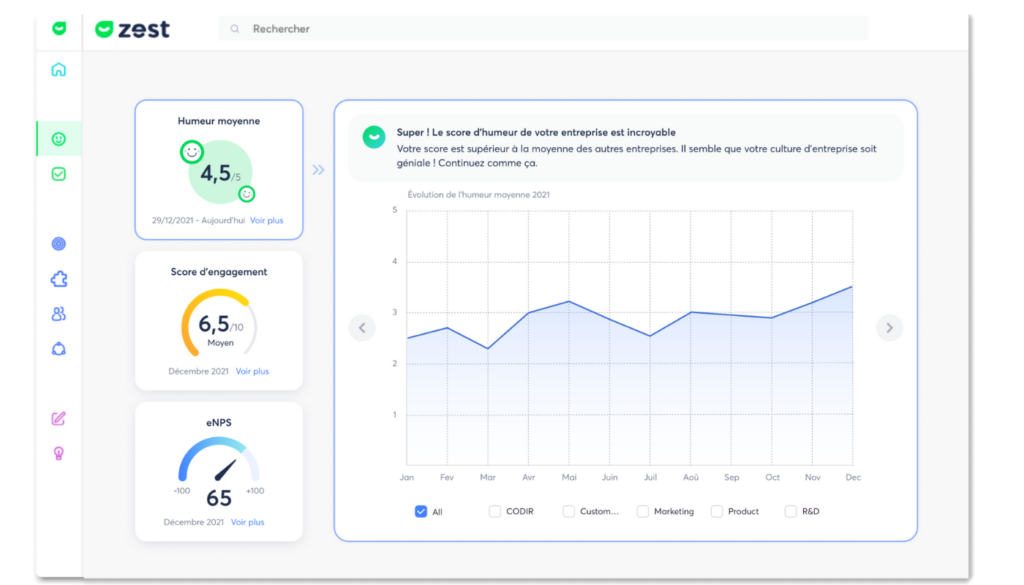Viewport: 1024px width, 585px height.
Task: Go to next chart with right arrow
Action: tap(889, 327)
